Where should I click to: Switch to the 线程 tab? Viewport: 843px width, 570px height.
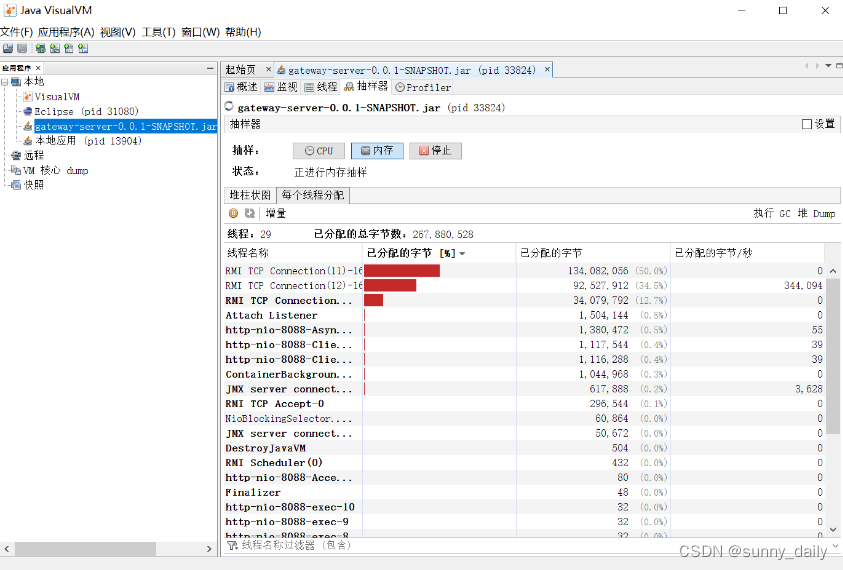click(x=321, y=87)
